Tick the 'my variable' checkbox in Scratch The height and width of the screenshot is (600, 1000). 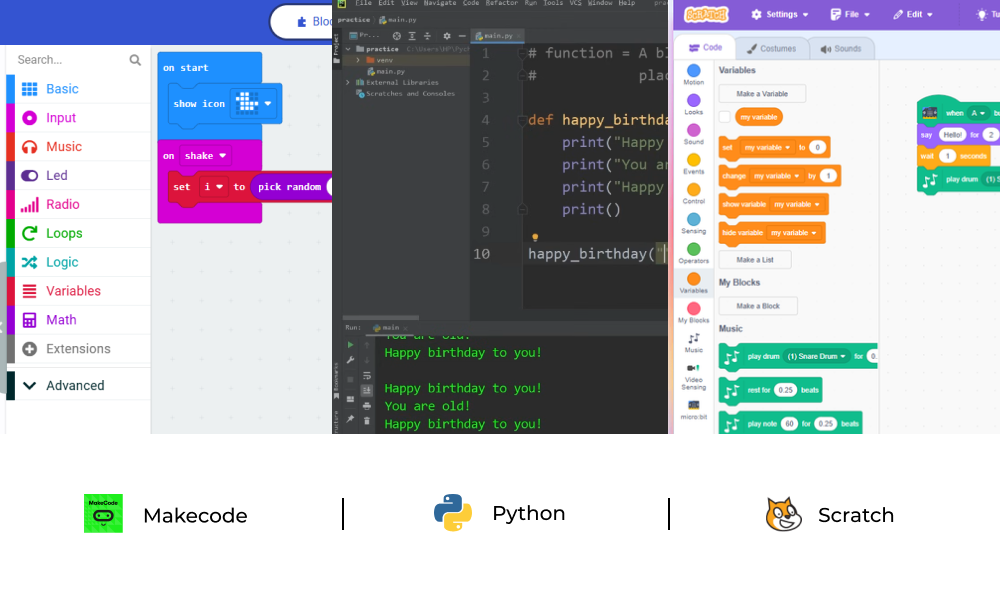[725, 117]
